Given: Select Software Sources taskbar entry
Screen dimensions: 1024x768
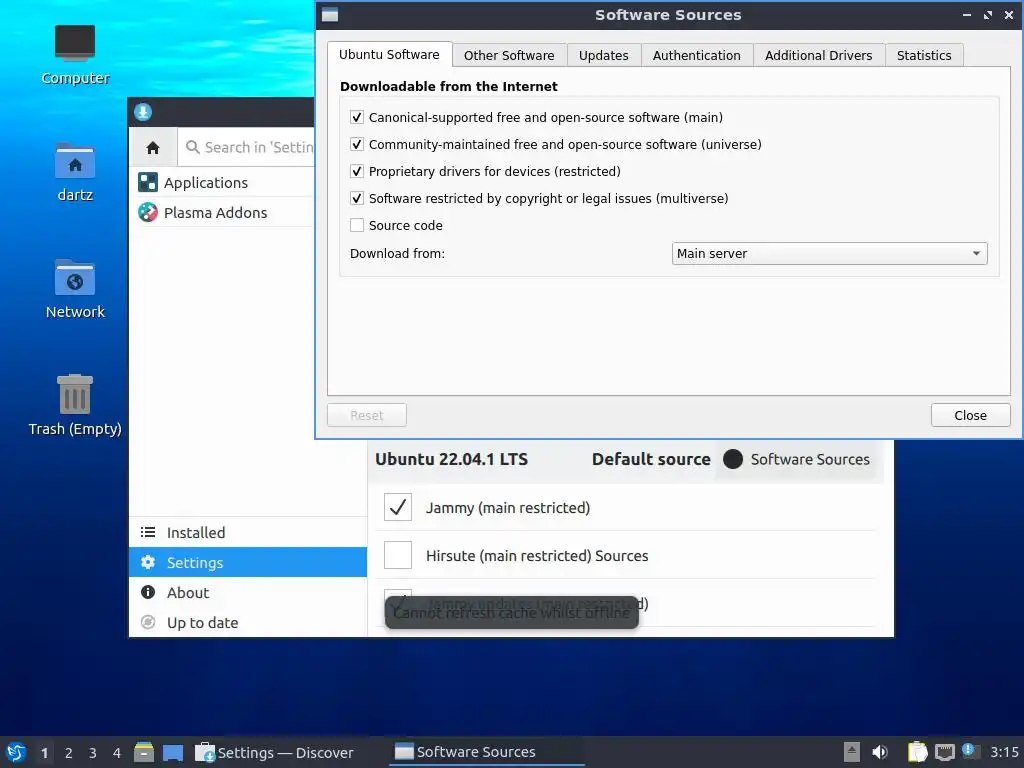Looking at the screenshot, I should (x=487, y=752).
